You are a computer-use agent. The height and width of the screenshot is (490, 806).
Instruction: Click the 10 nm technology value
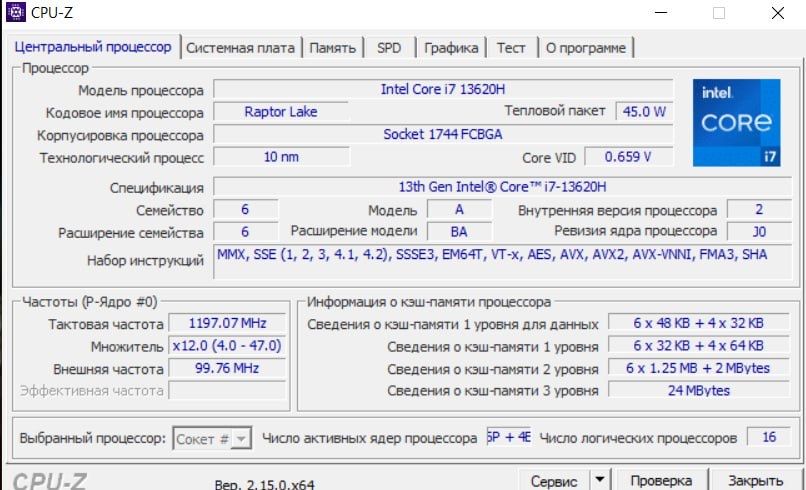[281, 157]
